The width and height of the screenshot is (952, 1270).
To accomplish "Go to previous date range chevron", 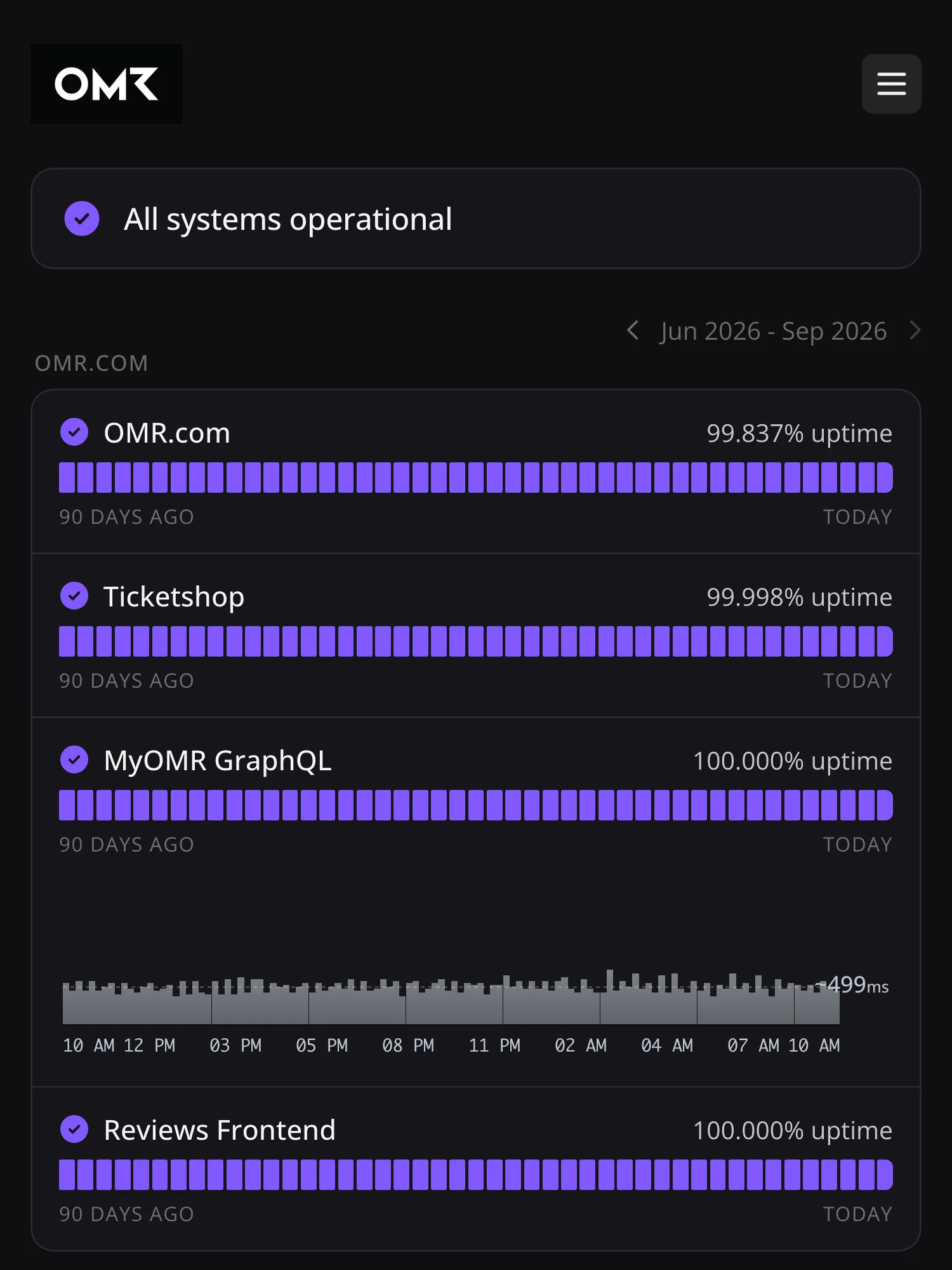I will 632,330.
